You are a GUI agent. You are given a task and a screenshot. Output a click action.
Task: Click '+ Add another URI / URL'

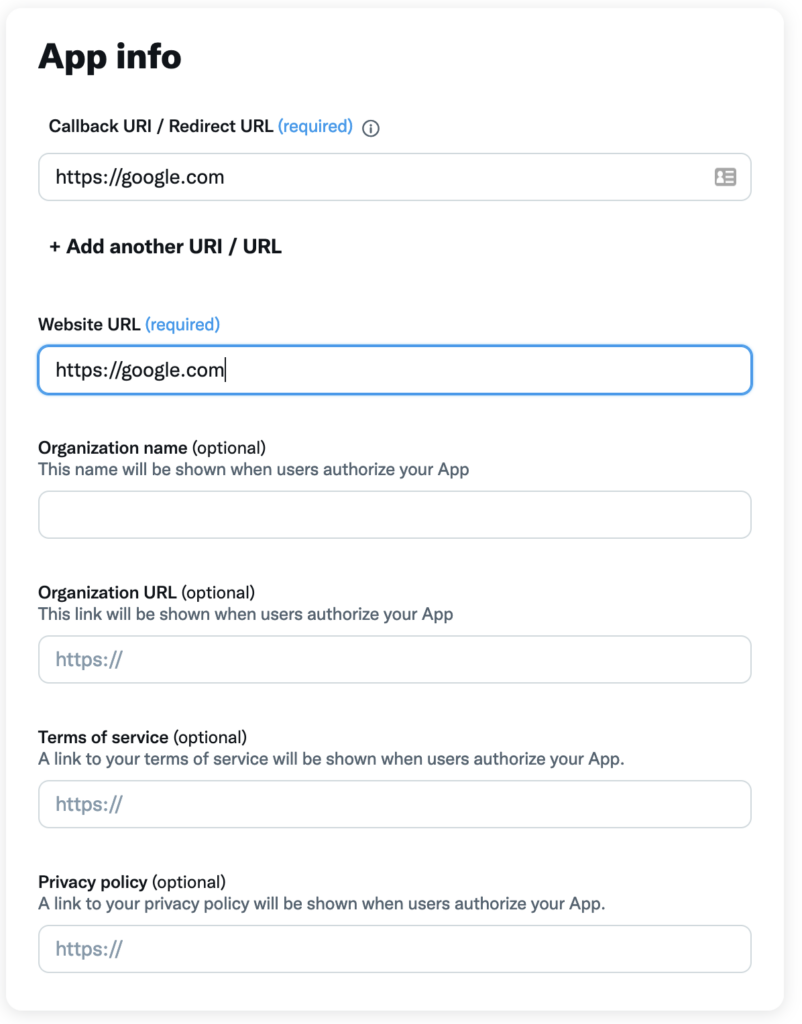165,246
